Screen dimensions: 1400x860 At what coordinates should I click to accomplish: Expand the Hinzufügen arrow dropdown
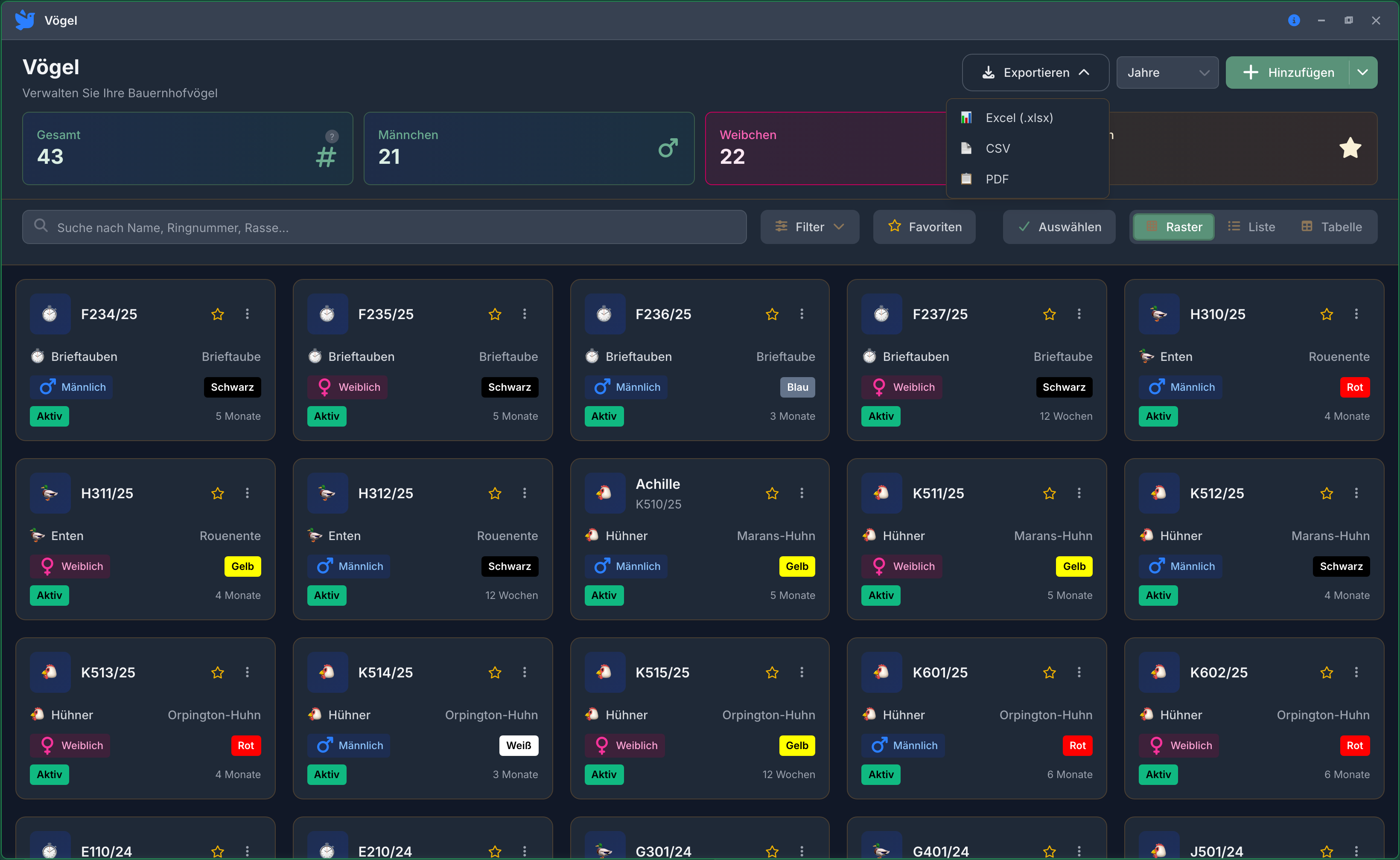1362,72
